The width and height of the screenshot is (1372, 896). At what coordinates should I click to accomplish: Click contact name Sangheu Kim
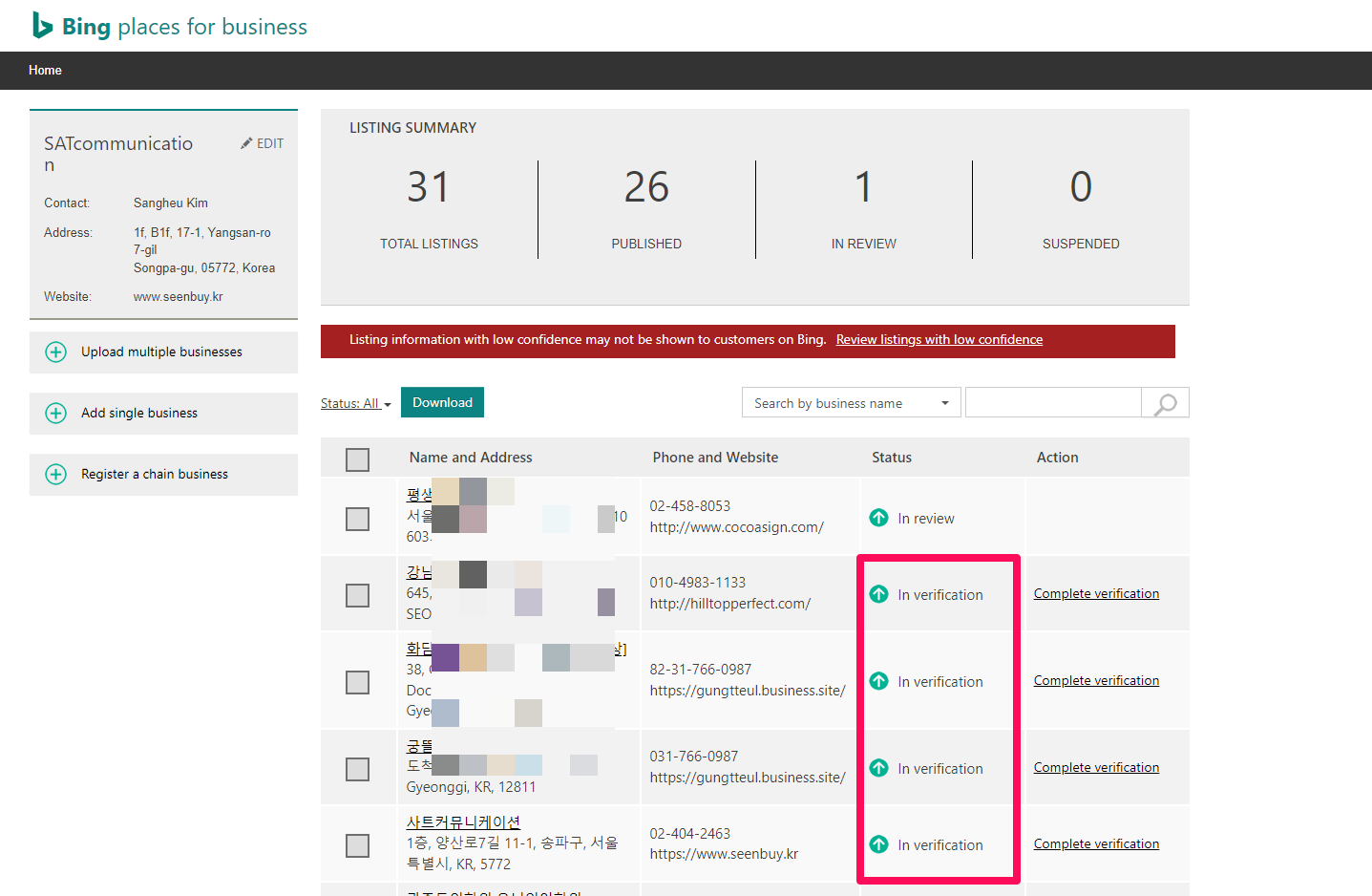click(171, 203)
